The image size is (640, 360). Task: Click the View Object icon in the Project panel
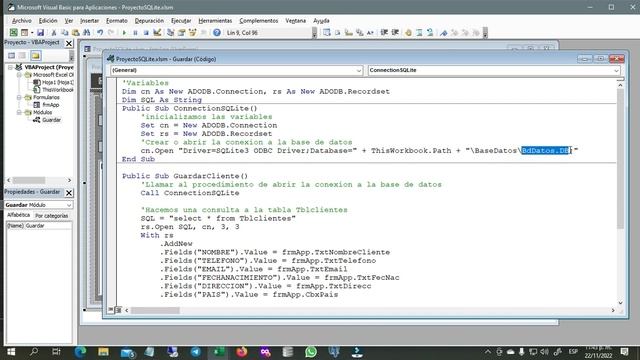pos(23,56)
